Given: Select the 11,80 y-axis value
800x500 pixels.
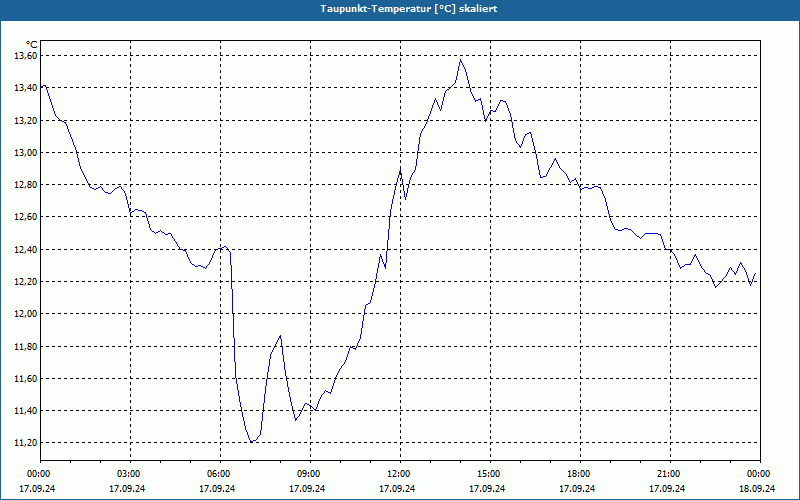Looking at the screenshot, I should [x=25, y=346].
